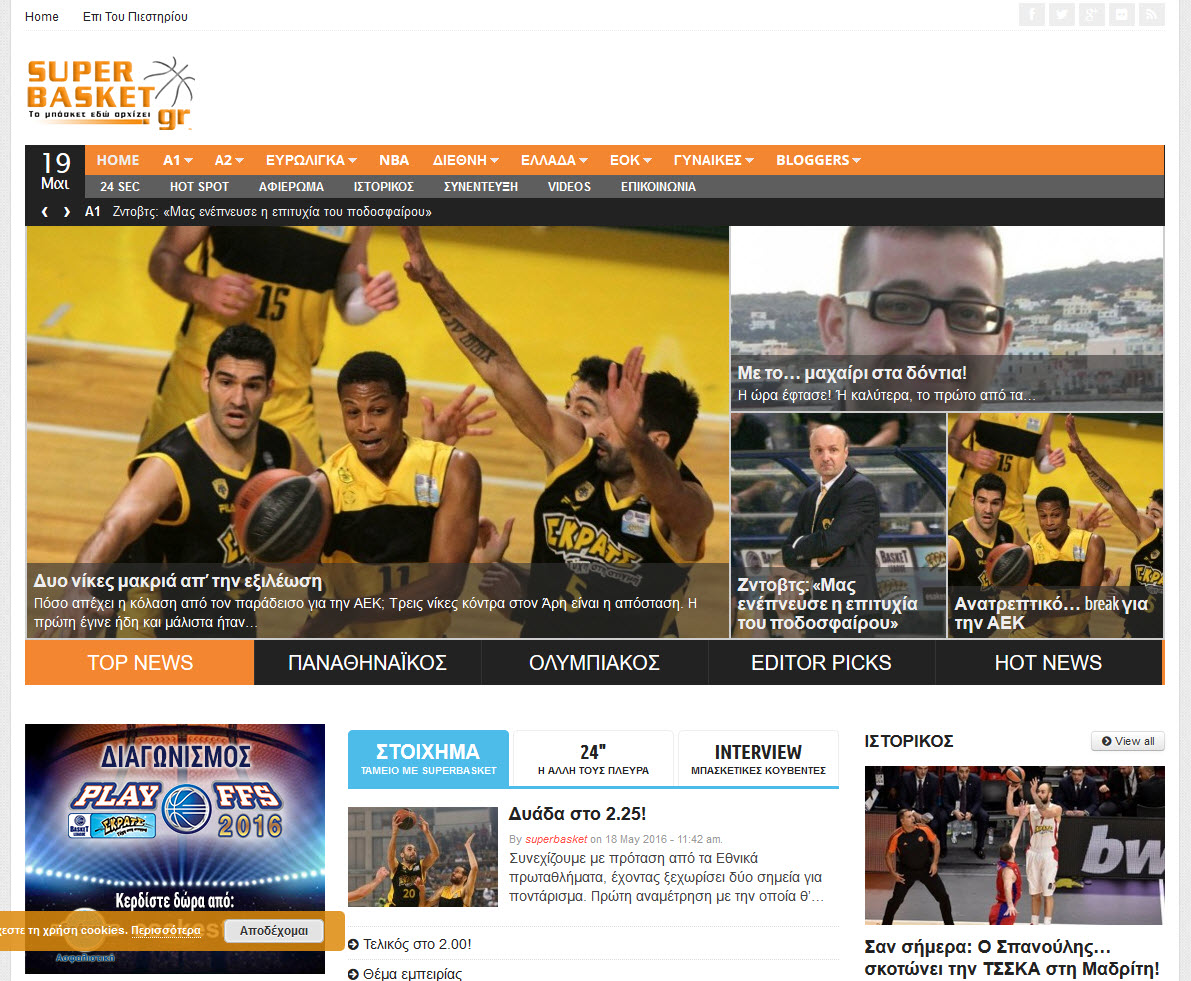1191x981 pixels.
Task: Switch to the ΟΛΥΜΠΙΑΚΟΣ tab
Action: tap(594, 663)
